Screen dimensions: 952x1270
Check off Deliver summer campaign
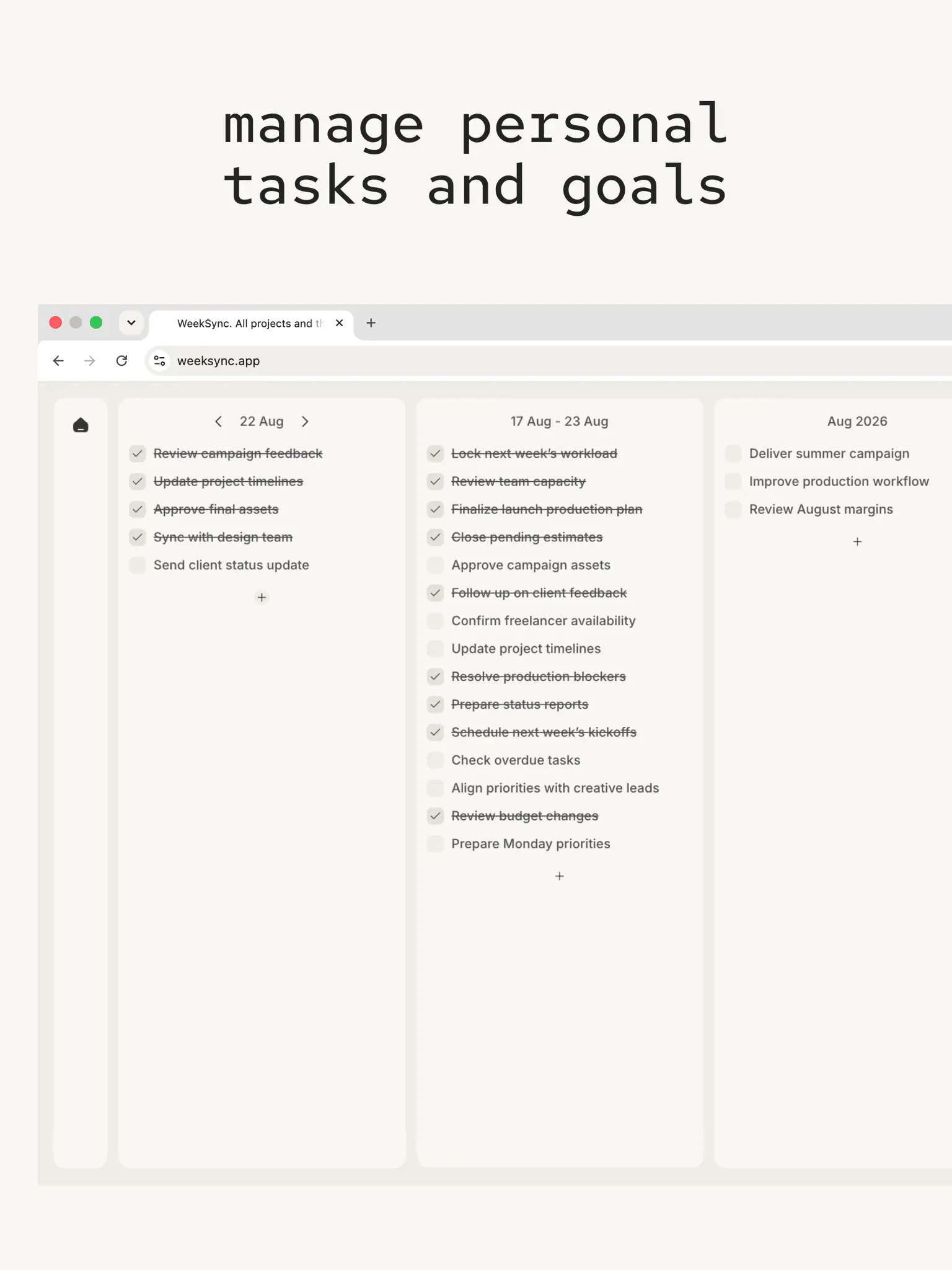(x=733, y=453)
